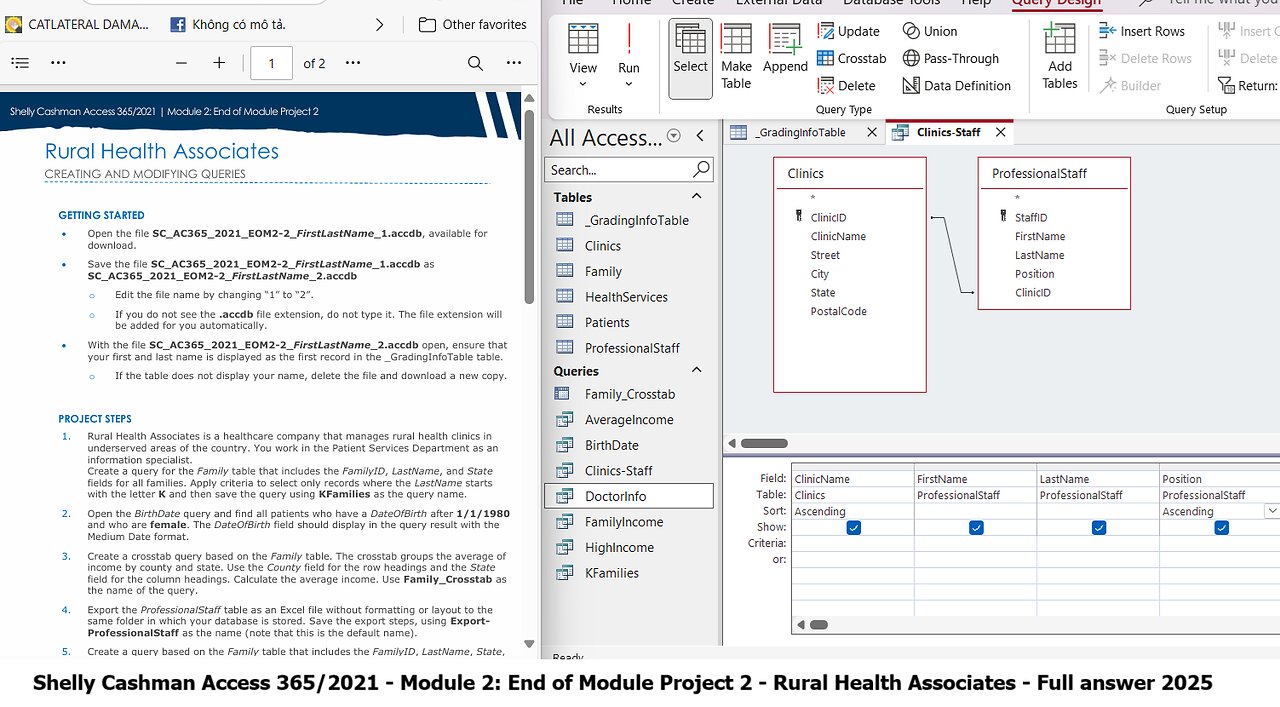The image size is (1280, 707).
Task: Close the Clinics-Staff tab
Action: (x=999, y=132)
